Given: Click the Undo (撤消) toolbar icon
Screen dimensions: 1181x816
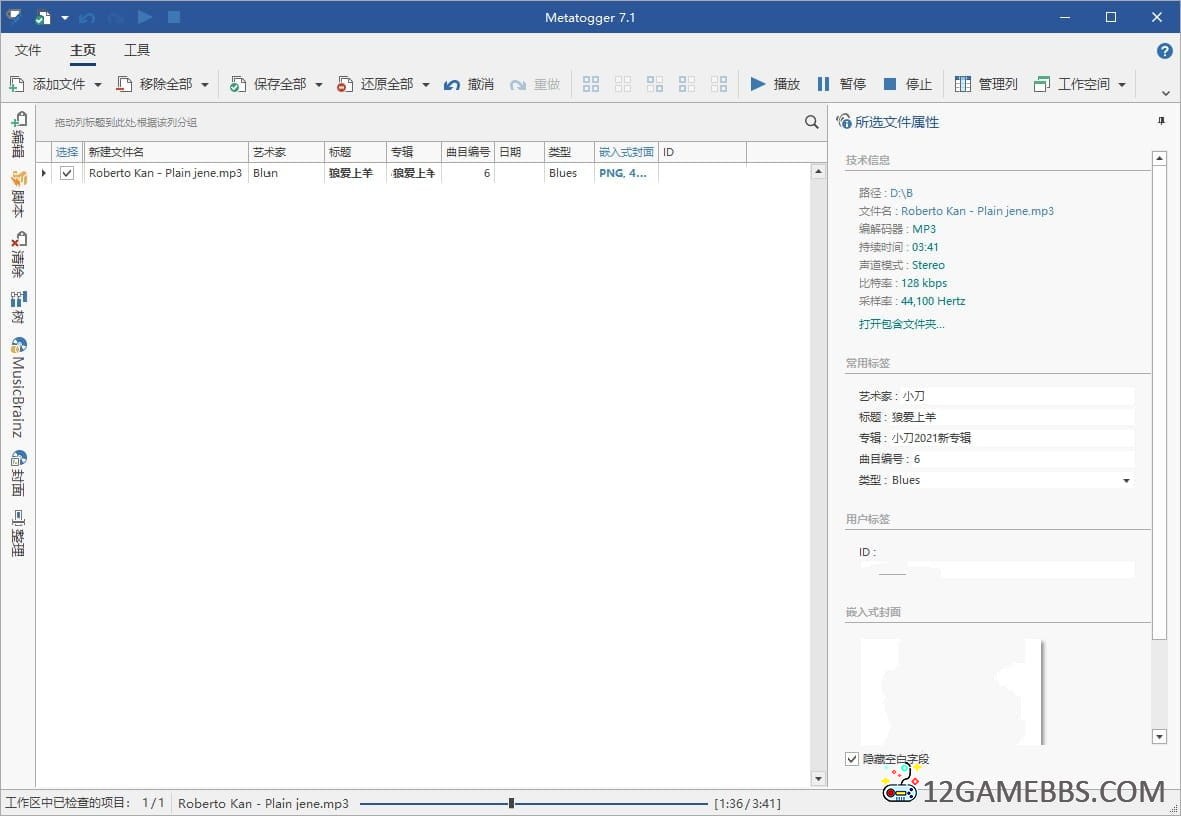Looking at the screenshot, I should [453, 84].
